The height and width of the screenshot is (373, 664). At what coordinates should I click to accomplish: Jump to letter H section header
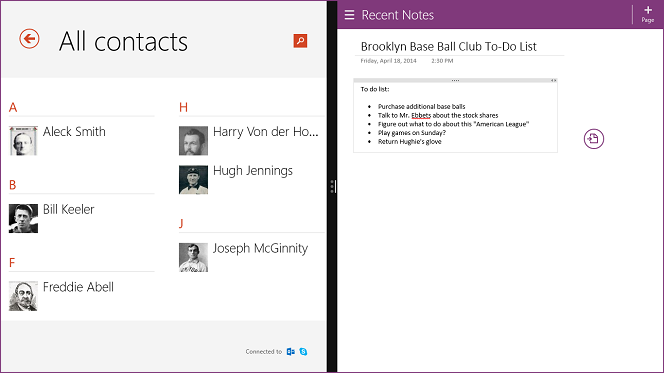[183, 108]
